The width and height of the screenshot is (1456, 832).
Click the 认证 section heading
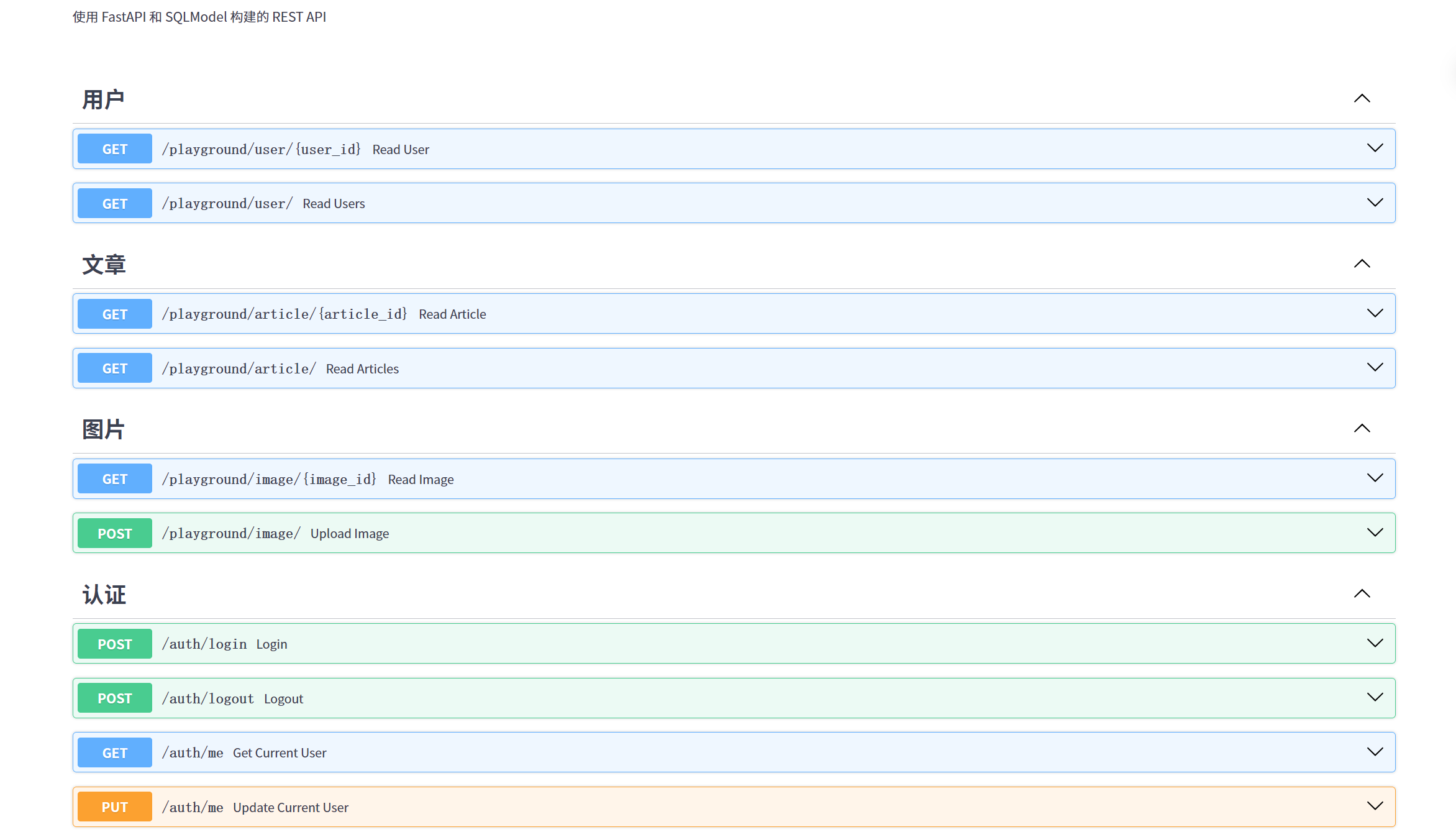(x=104, y=595)
